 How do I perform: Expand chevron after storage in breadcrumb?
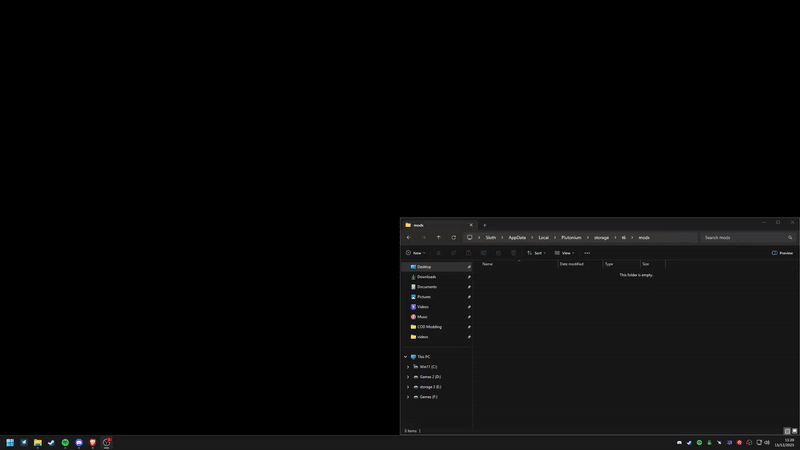(x=615, y=238)
